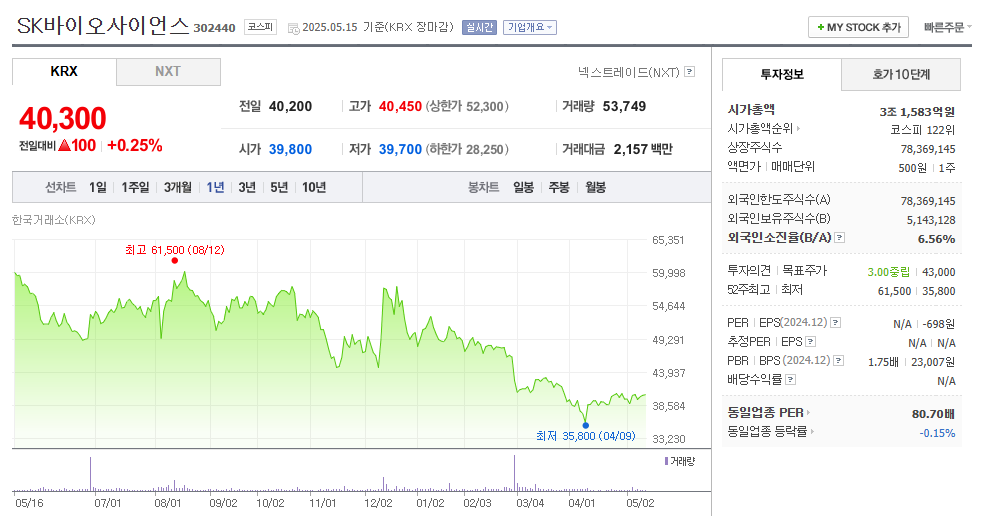Switch the line chart to 5년 range
This screenshot has height=516, width=987.
(279, 187)
